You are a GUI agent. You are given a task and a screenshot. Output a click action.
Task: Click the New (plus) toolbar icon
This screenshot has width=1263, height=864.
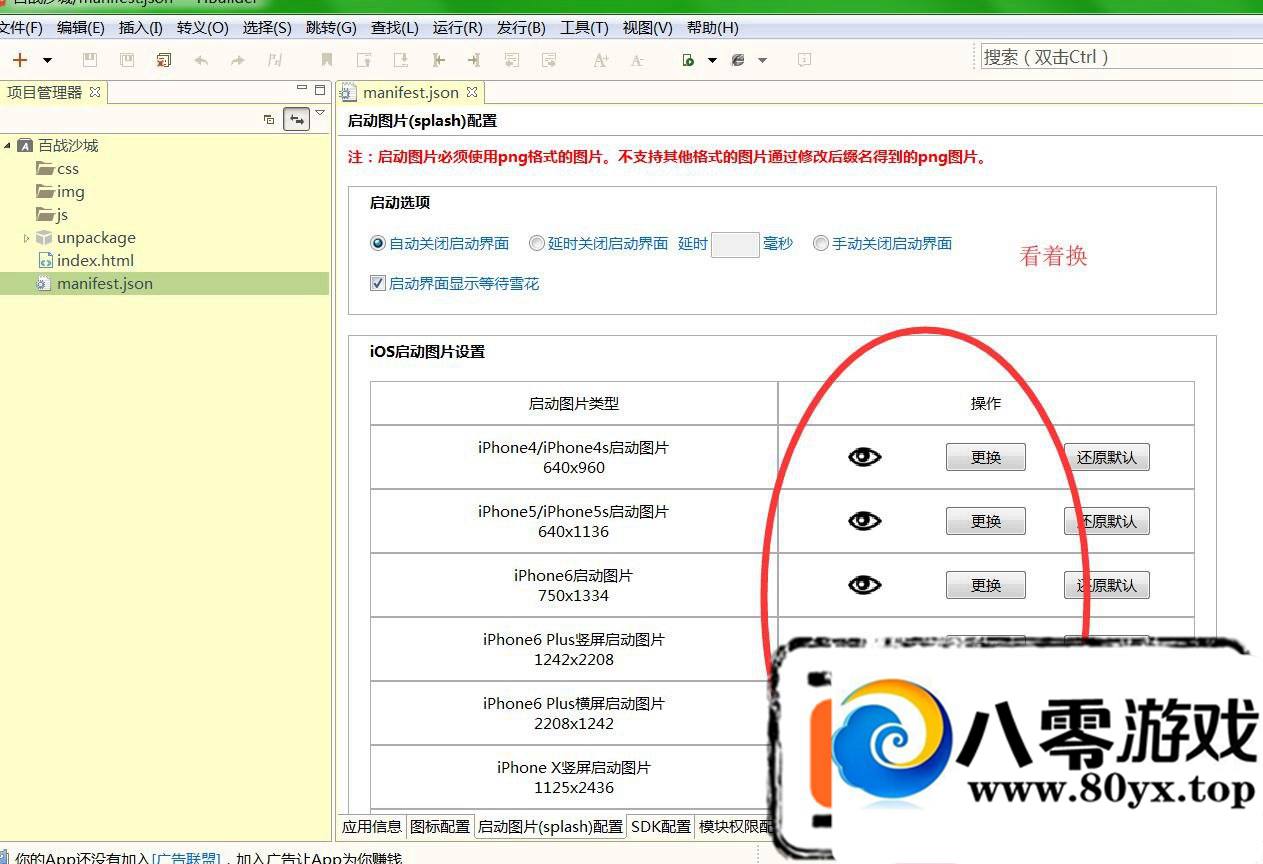point(19,60)
